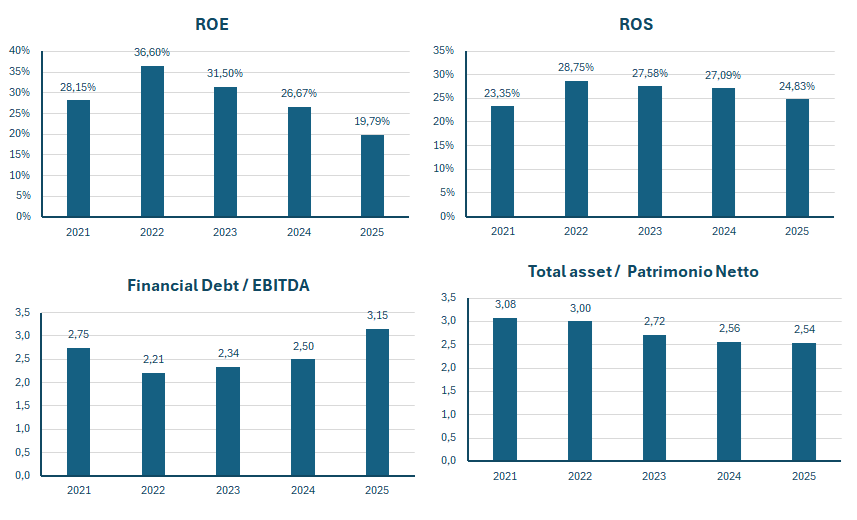Click the 2,34 data label
The width and height of the screenshot is (857, 520).
228,353
